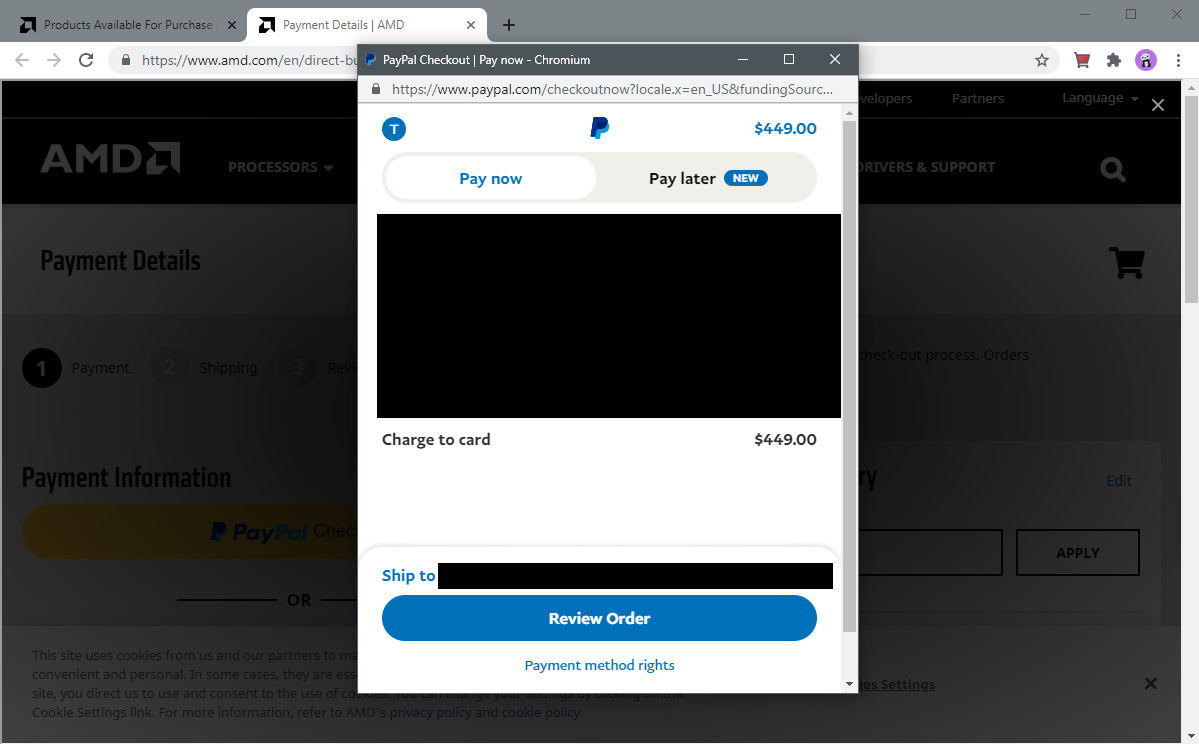Open the extensions puzzle icon
The width and height of the screenshot is (1199, 744).
tap(1113, 60)
